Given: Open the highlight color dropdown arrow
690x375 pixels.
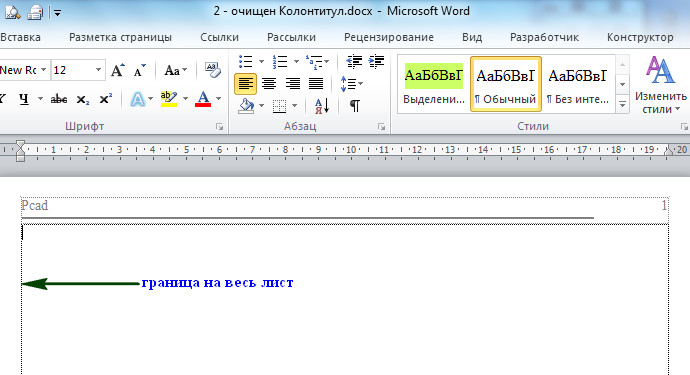Looking at the screenshot, I should click(185, 99).
